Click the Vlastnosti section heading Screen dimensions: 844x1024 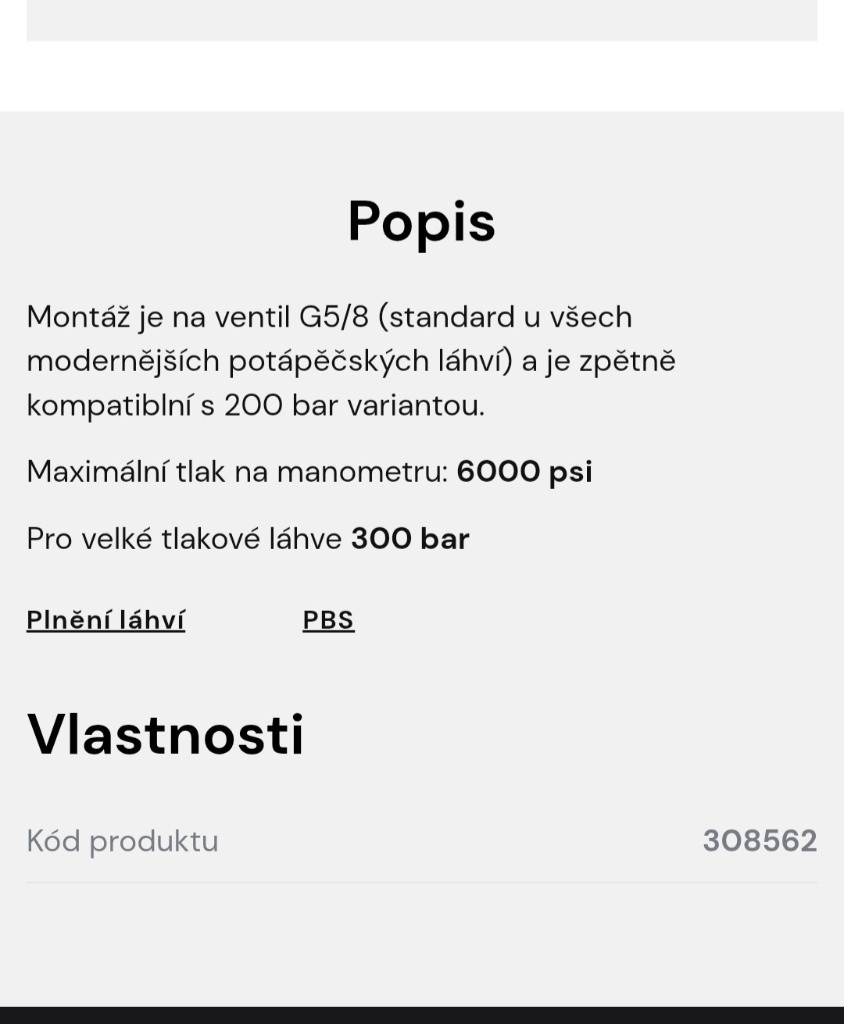click(x=165, y=735)
